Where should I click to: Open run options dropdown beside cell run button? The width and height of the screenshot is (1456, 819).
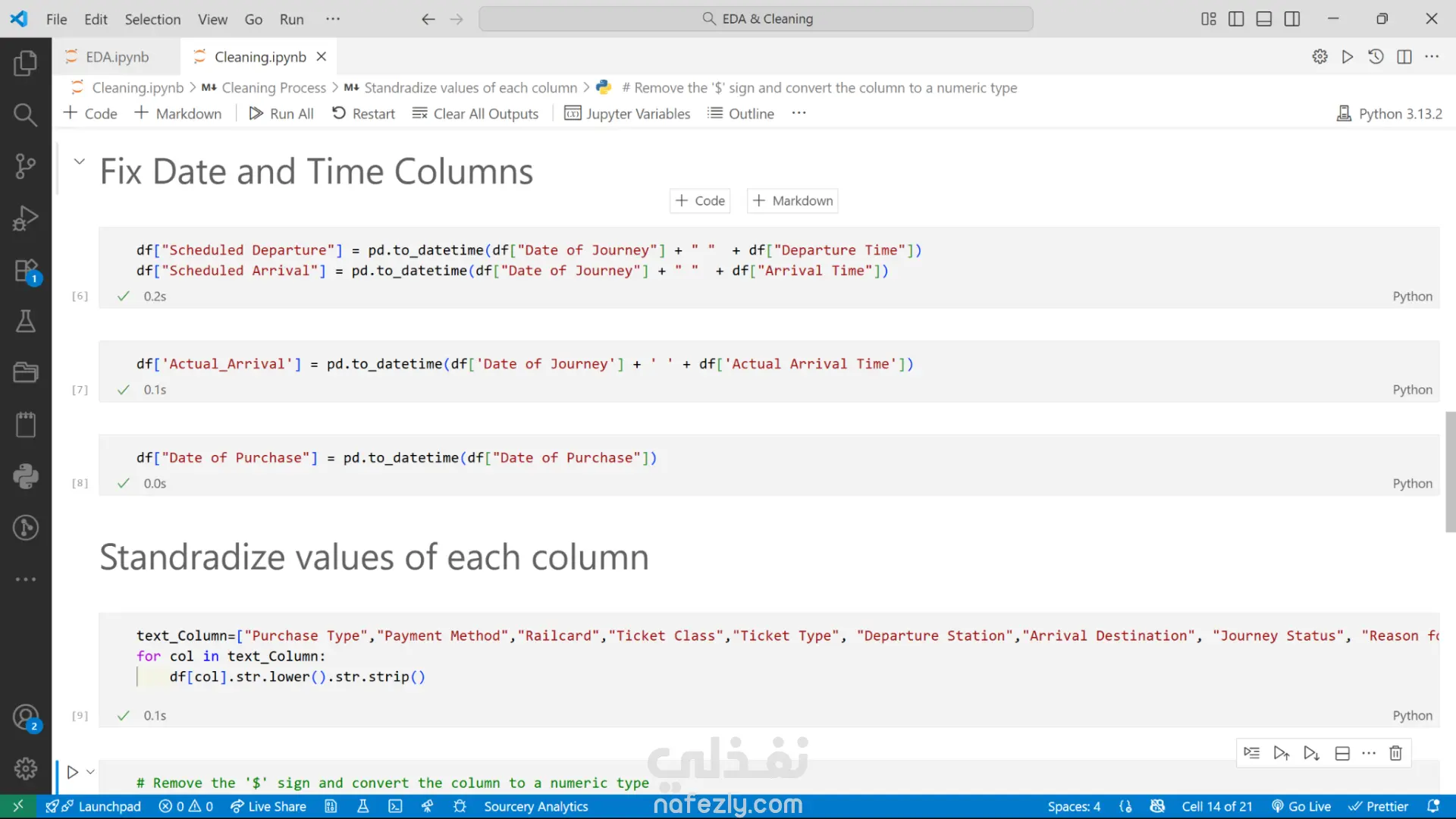(90, 772)
